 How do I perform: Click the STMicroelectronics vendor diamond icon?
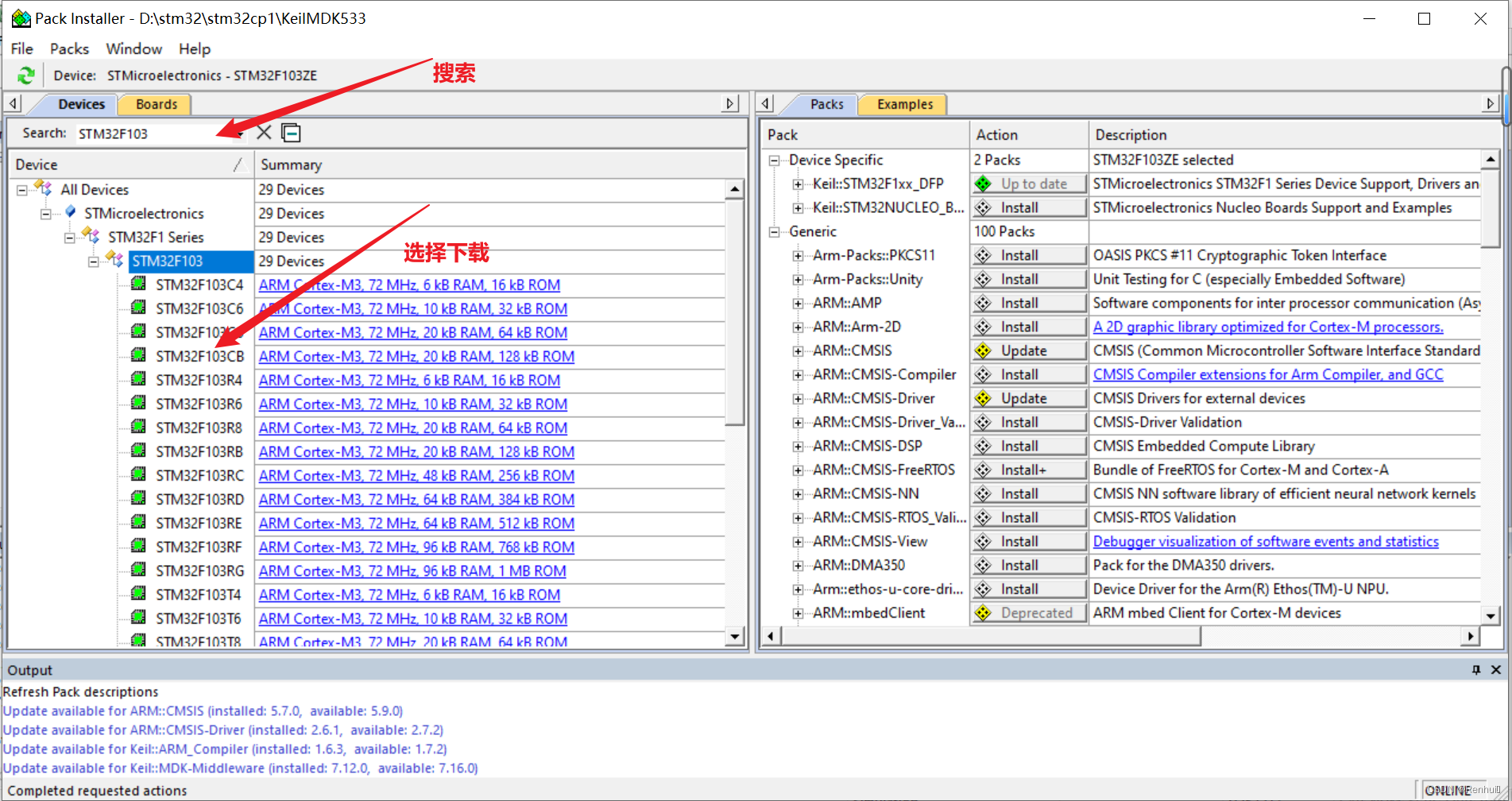pyautogui.click(x=71, y=211)
